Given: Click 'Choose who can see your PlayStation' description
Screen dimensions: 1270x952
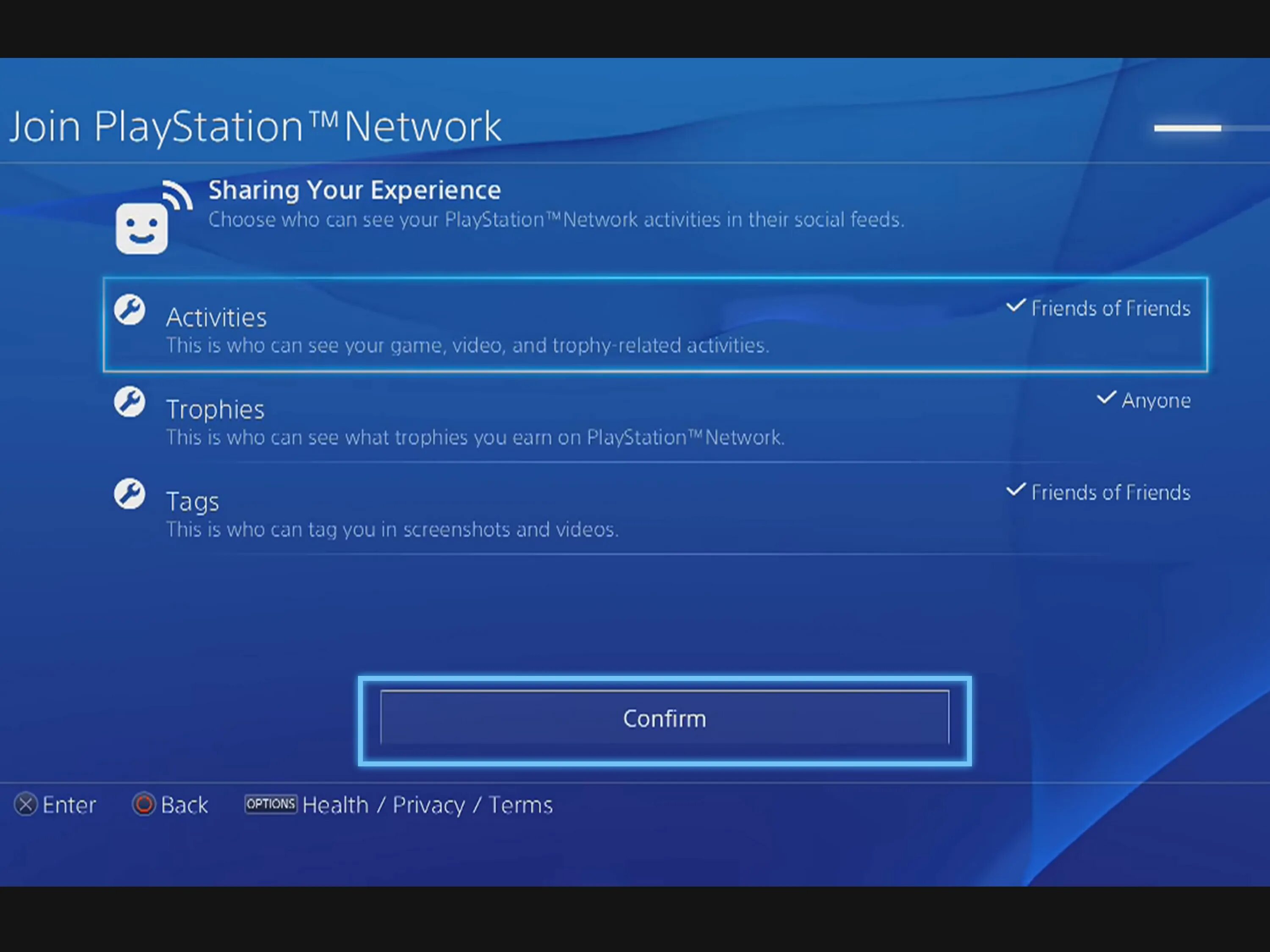Looking at the screenshot, I should coord(556,220).
